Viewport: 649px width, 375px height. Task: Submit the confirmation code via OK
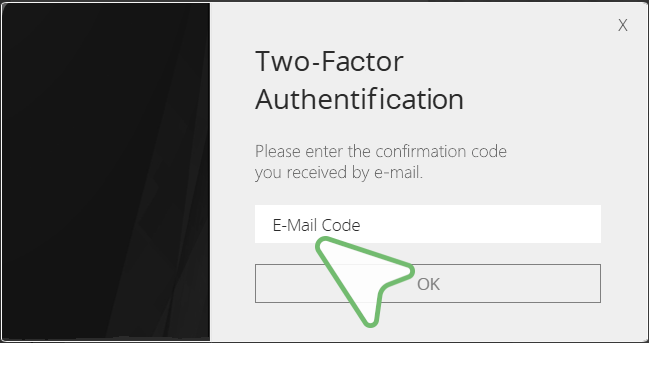point(428,284)
